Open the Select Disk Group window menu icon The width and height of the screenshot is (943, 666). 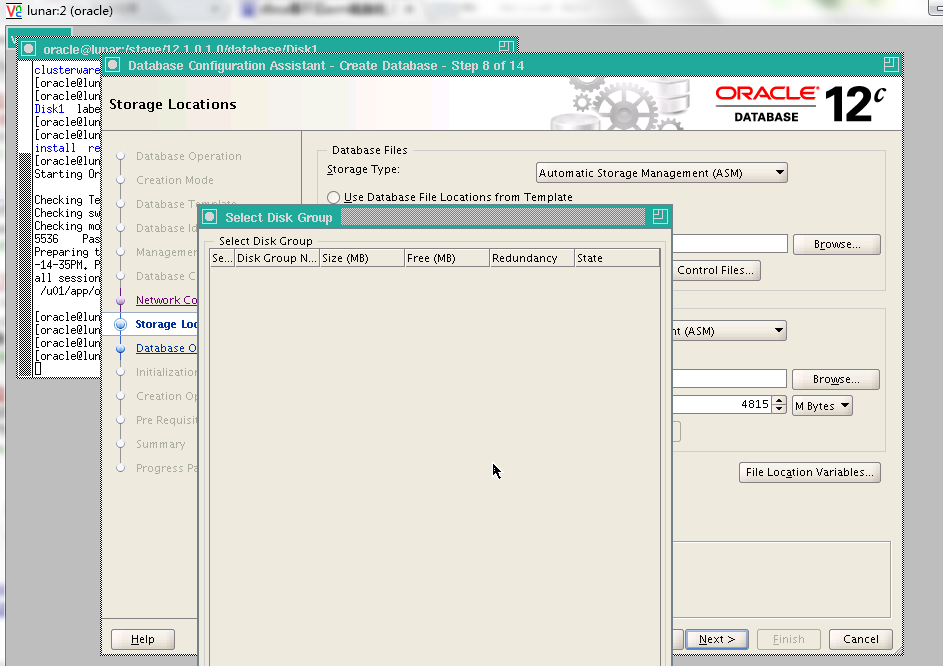pyautogui.click(x=210, y=217)
